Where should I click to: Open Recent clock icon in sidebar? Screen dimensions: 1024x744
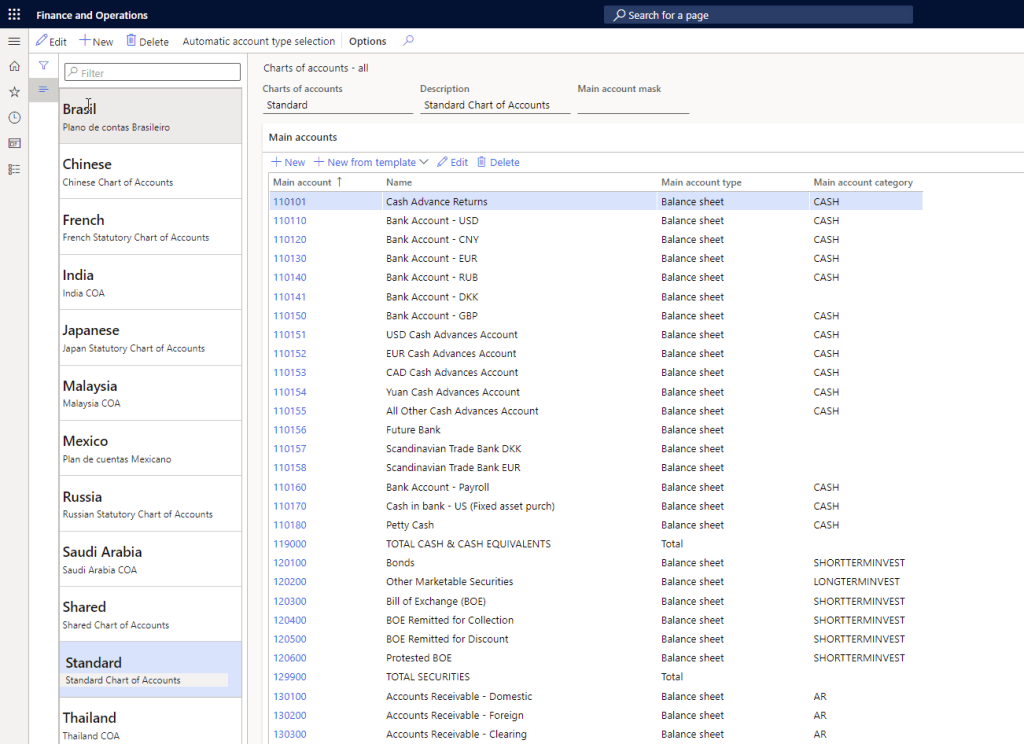click(x=14, y=118)
